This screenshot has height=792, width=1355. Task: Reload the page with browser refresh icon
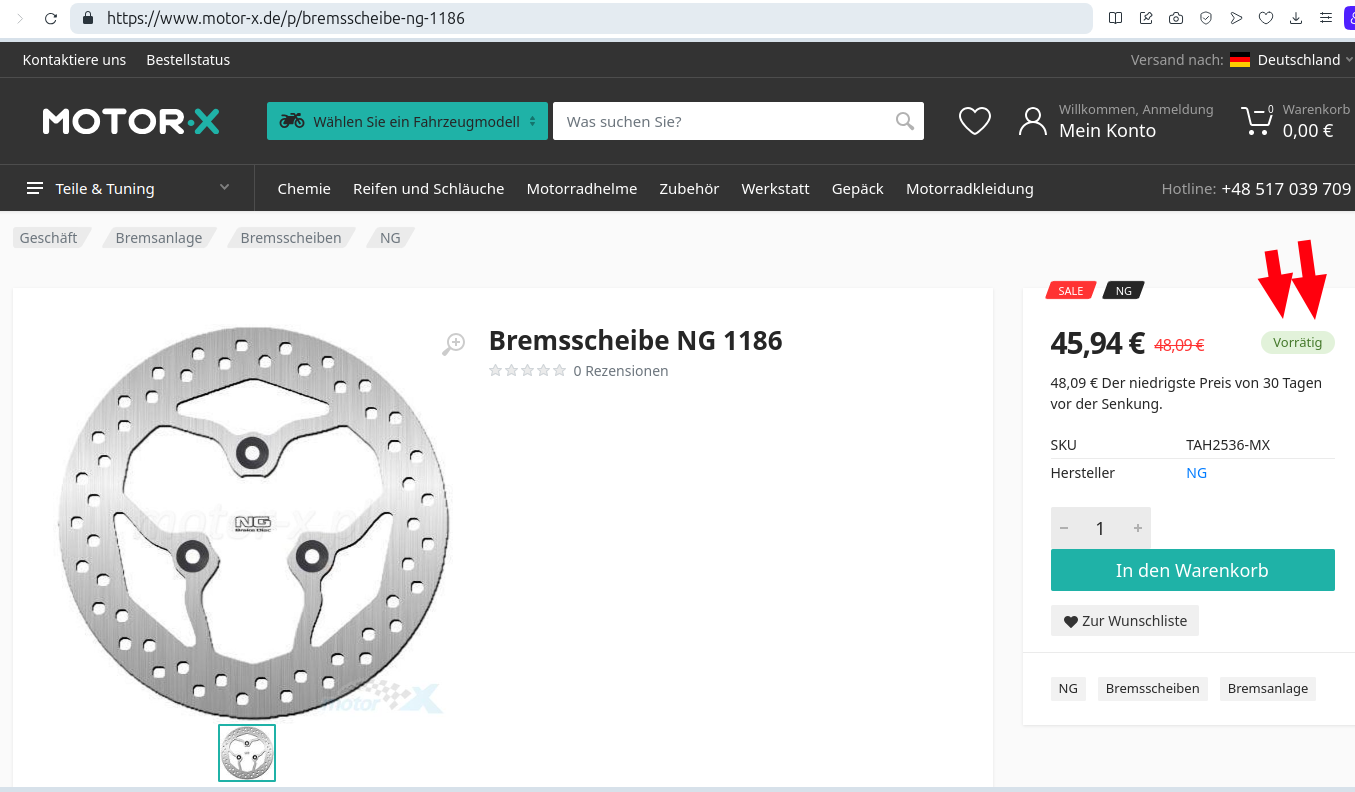(51, 18)
